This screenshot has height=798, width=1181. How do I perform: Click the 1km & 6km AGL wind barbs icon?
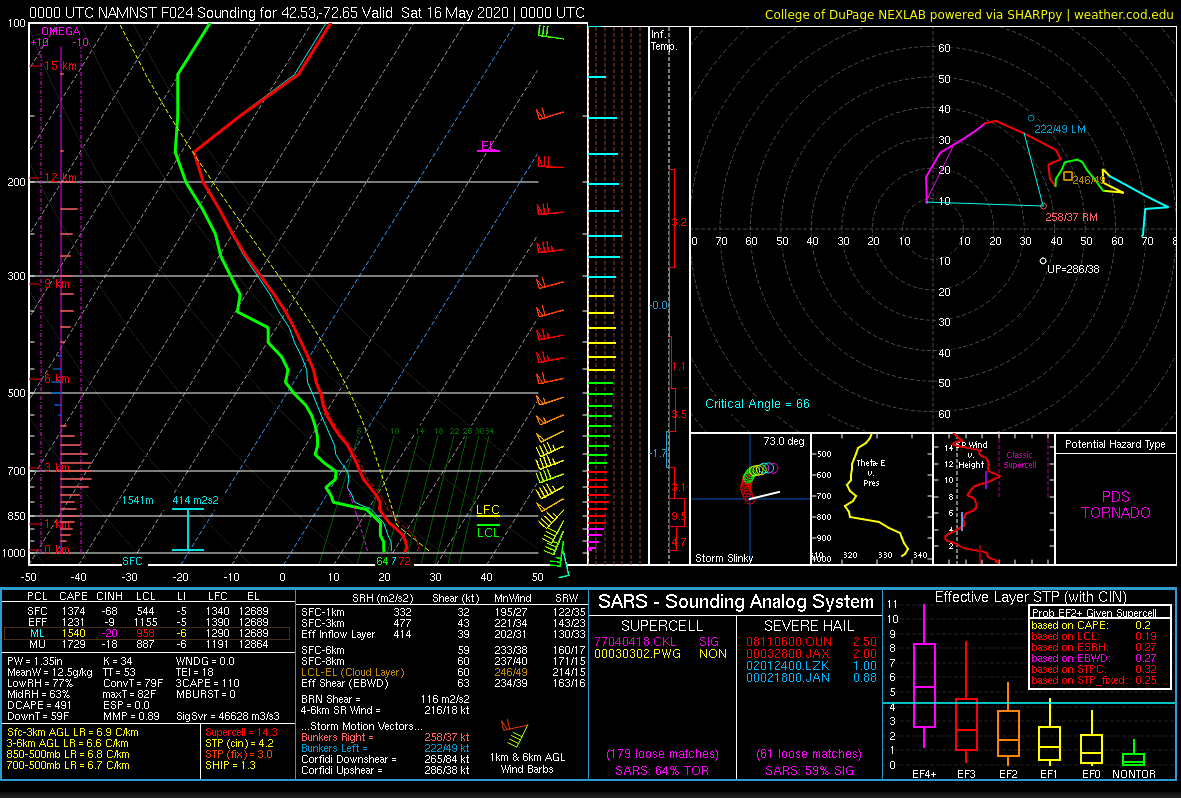click(x=516, y=735)
